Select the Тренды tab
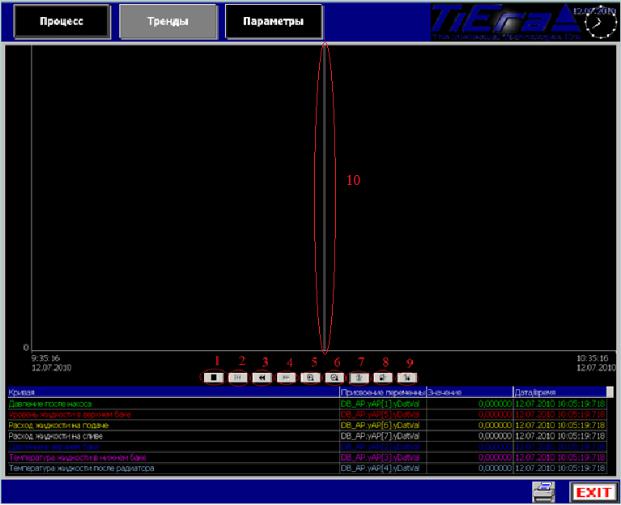Image resolution: width=621 pixels, height=505 pixels. click(166, 21)
